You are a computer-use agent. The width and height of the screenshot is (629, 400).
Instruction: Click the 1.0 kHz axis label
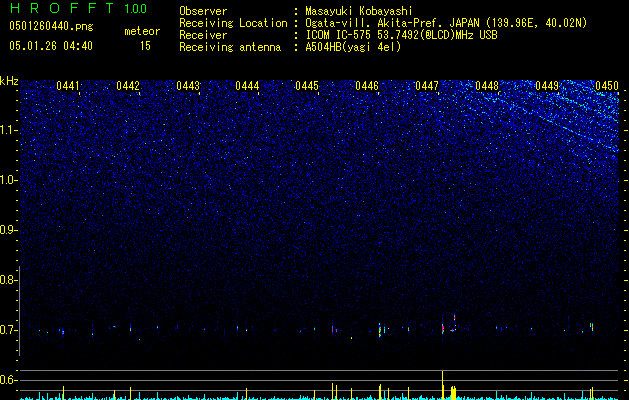(x=7, y=180)
